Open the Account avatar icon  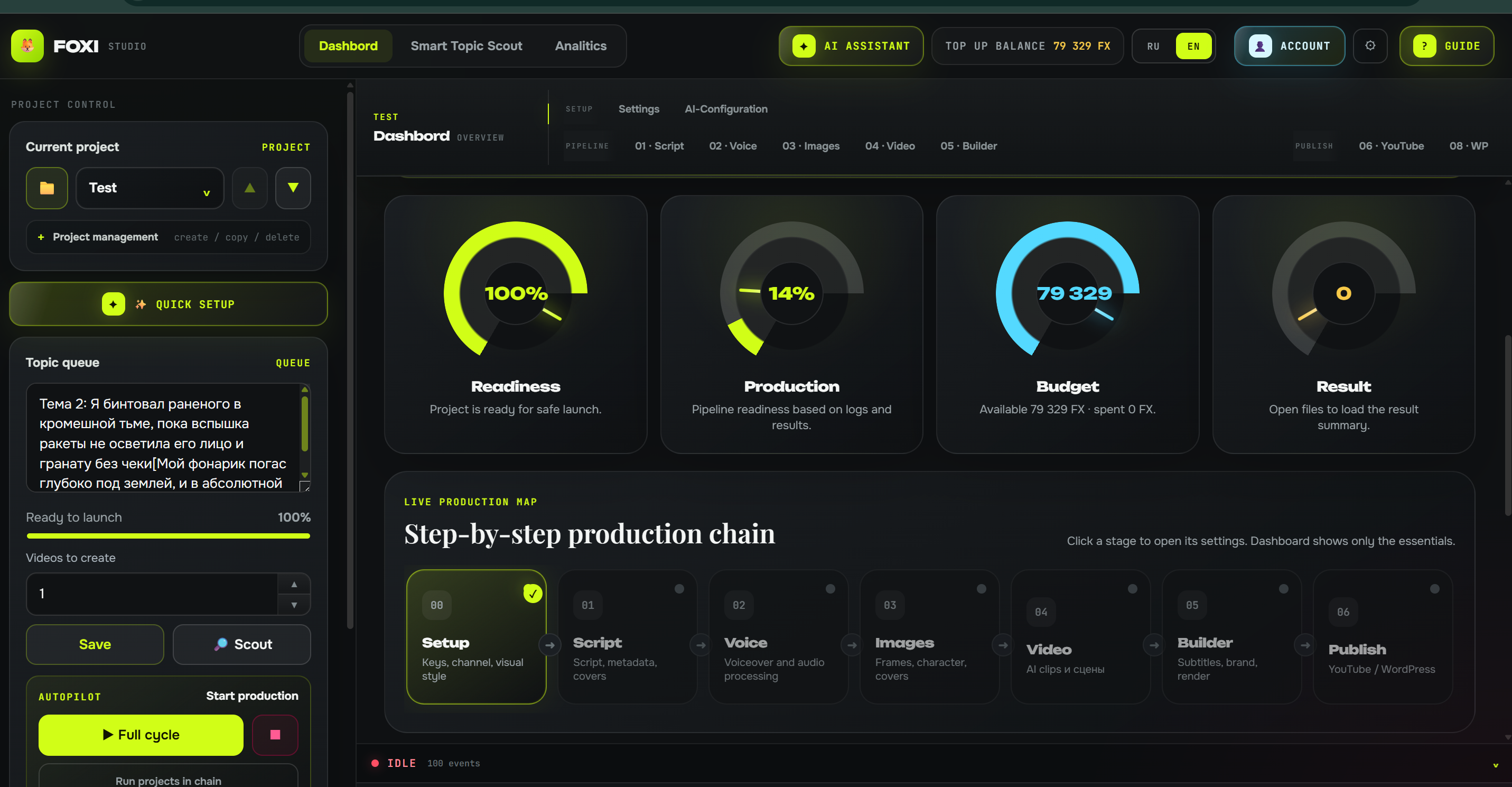click(x=1259, y=46)
